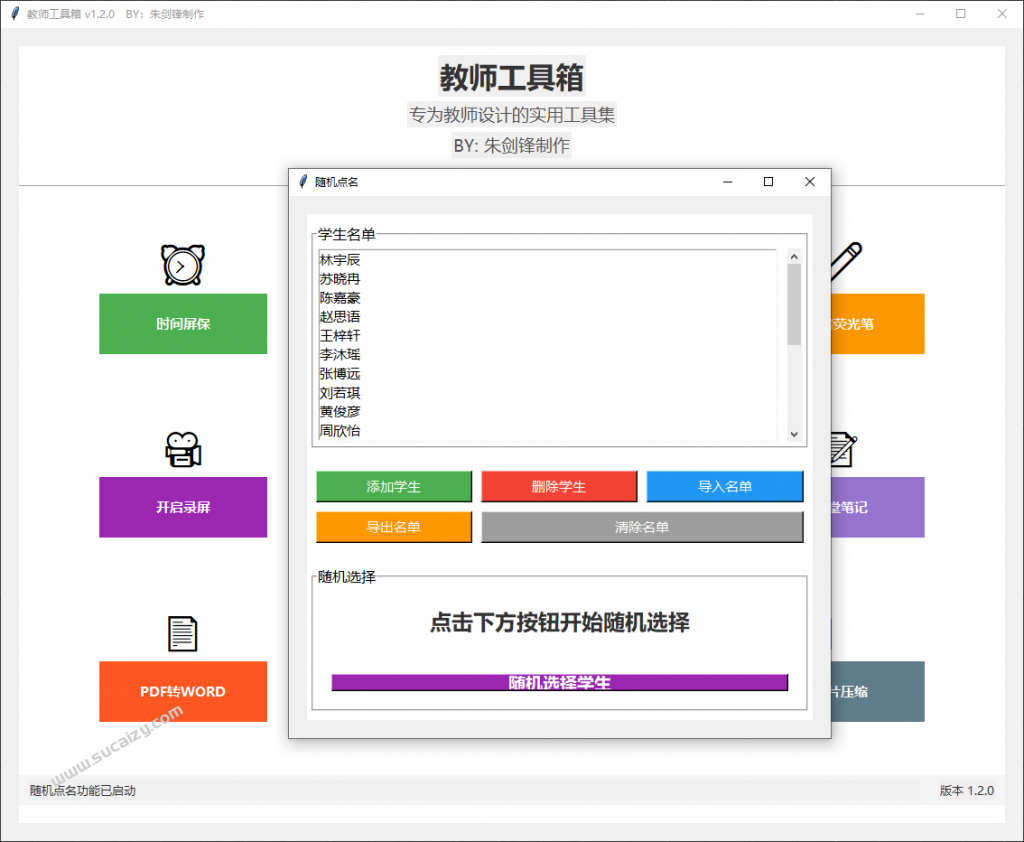This screenshot has width=1024, height=842.
Task: Maximize the 随机点名 dialog window
Action: [x=768, y=182]
